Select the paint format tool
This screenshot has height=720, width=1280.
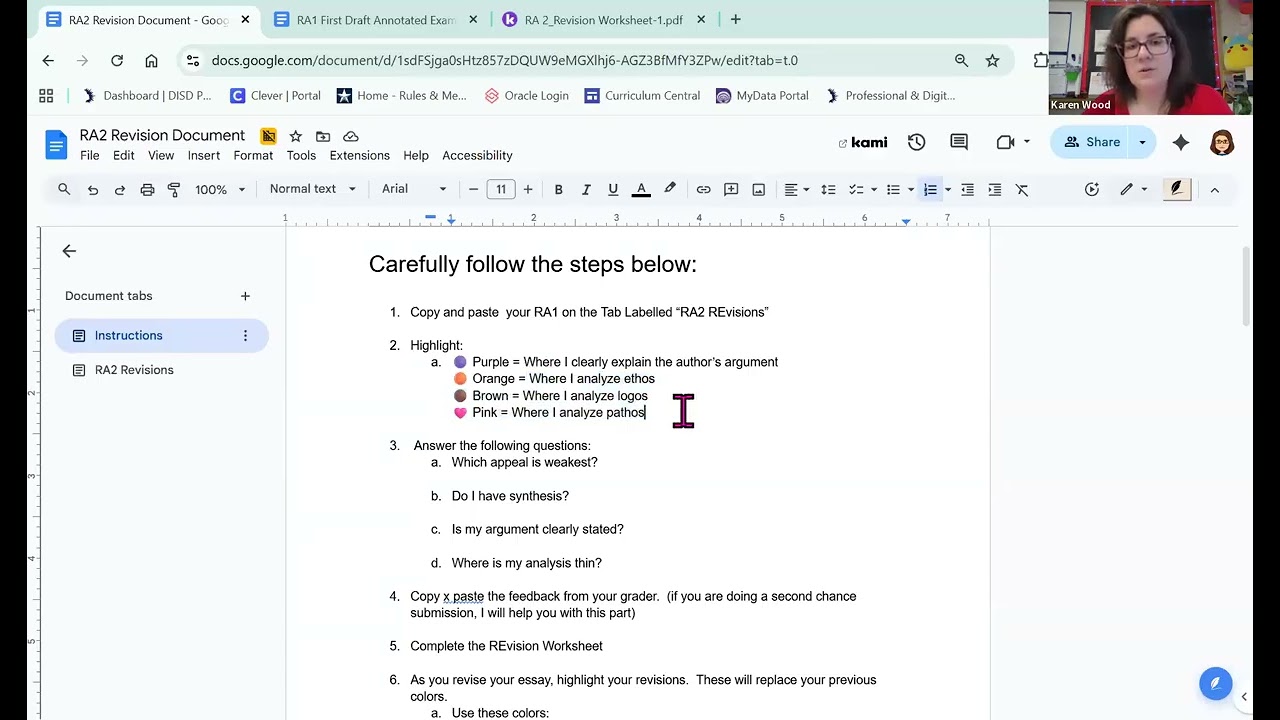tap(174, 189)
